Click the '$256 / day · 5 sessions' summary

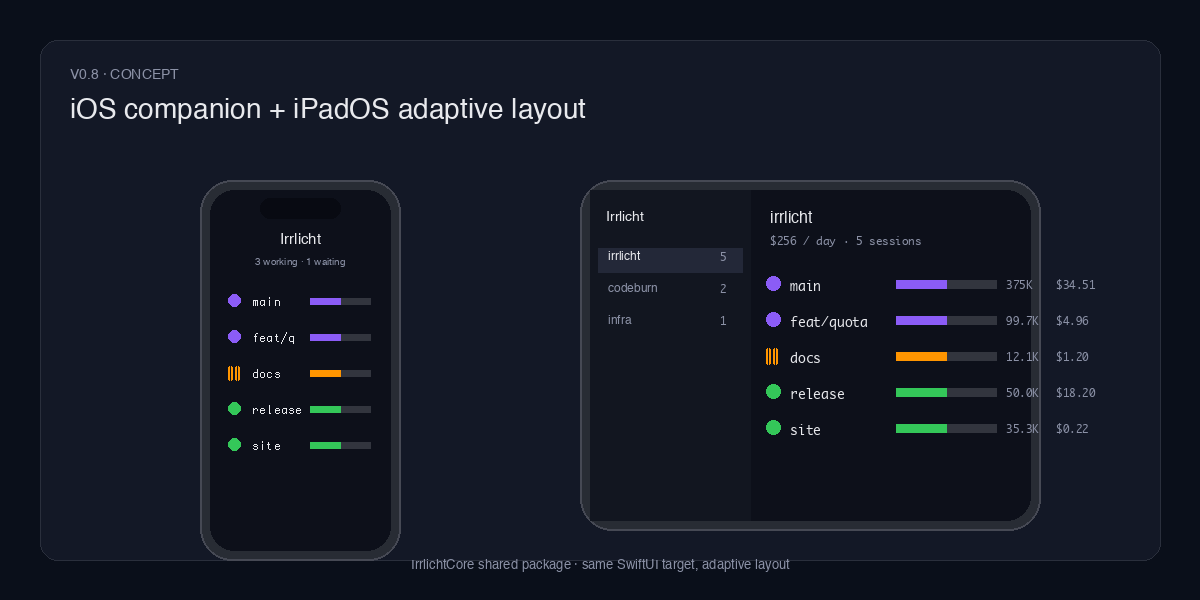(846, 241)
